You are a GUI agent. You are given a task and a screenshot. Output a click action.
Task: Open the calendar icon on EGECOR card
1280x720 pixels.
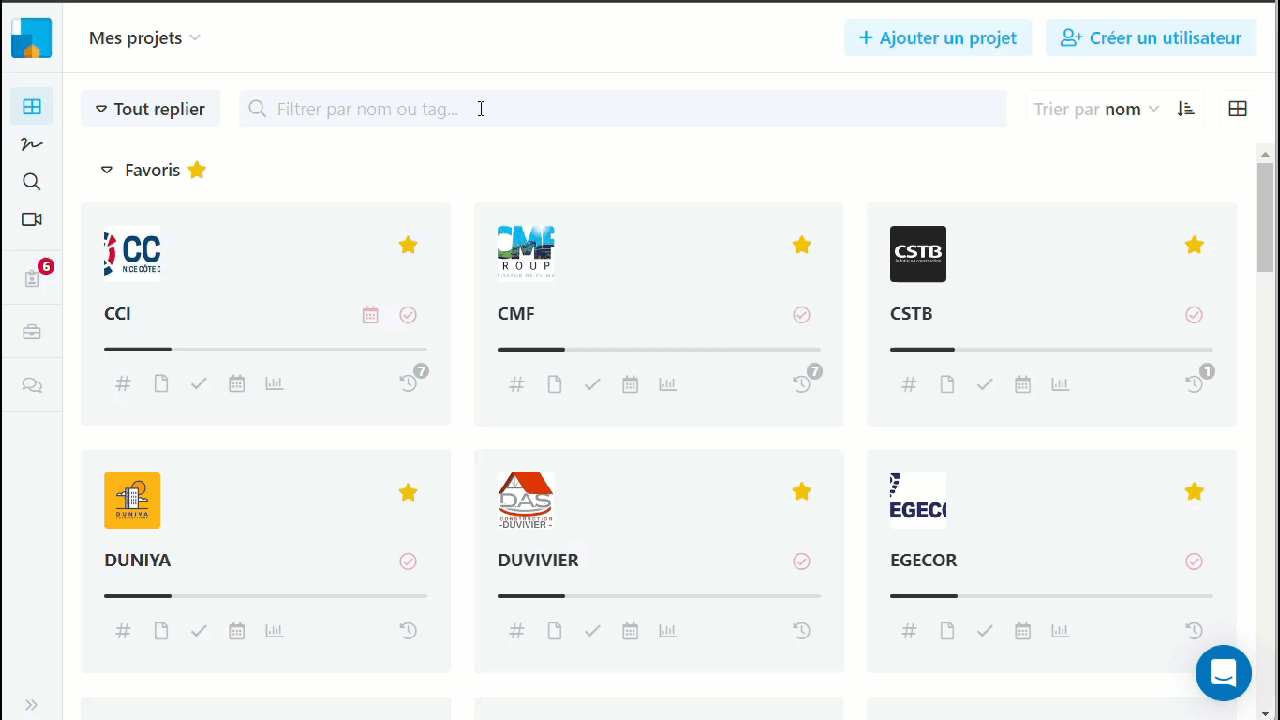(1023, 631)
